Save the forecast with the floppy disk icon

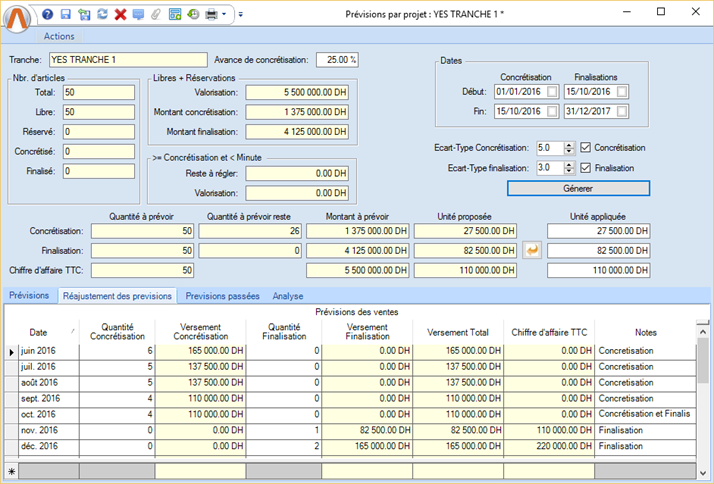point(66,14)
